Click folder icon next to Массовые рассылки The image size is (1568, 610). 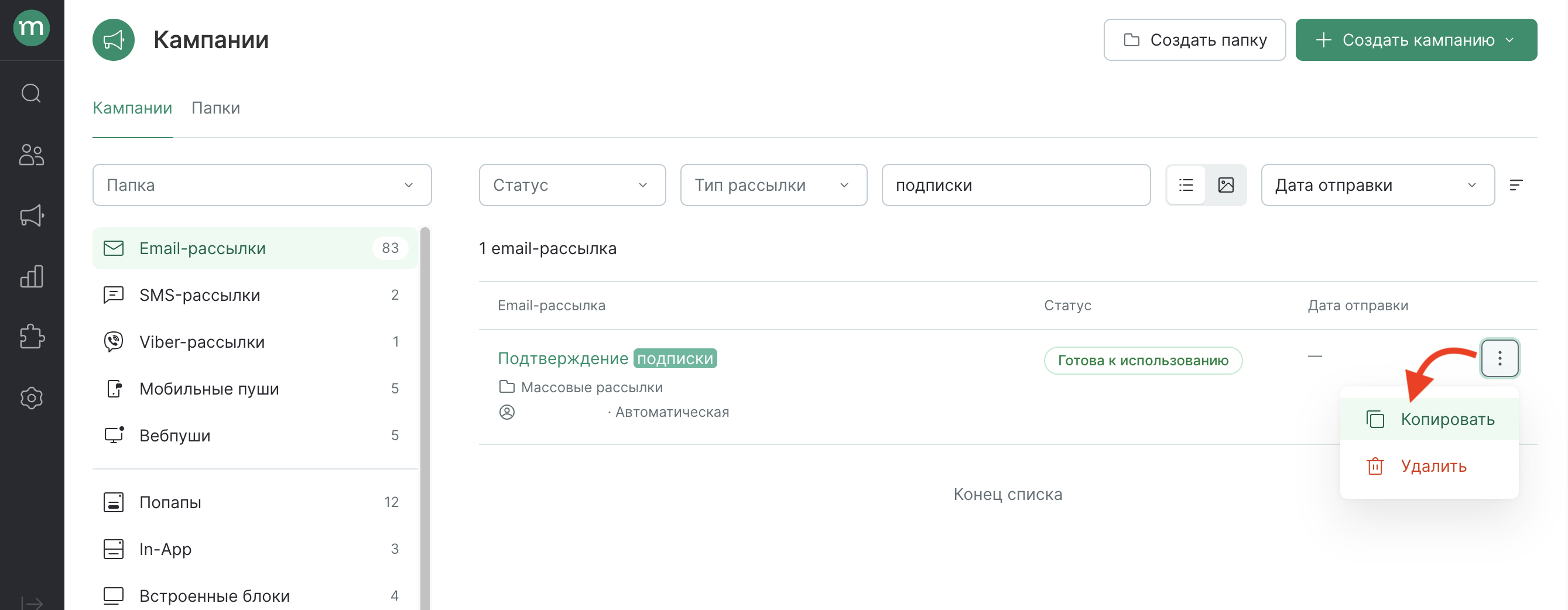pos(506,386)
